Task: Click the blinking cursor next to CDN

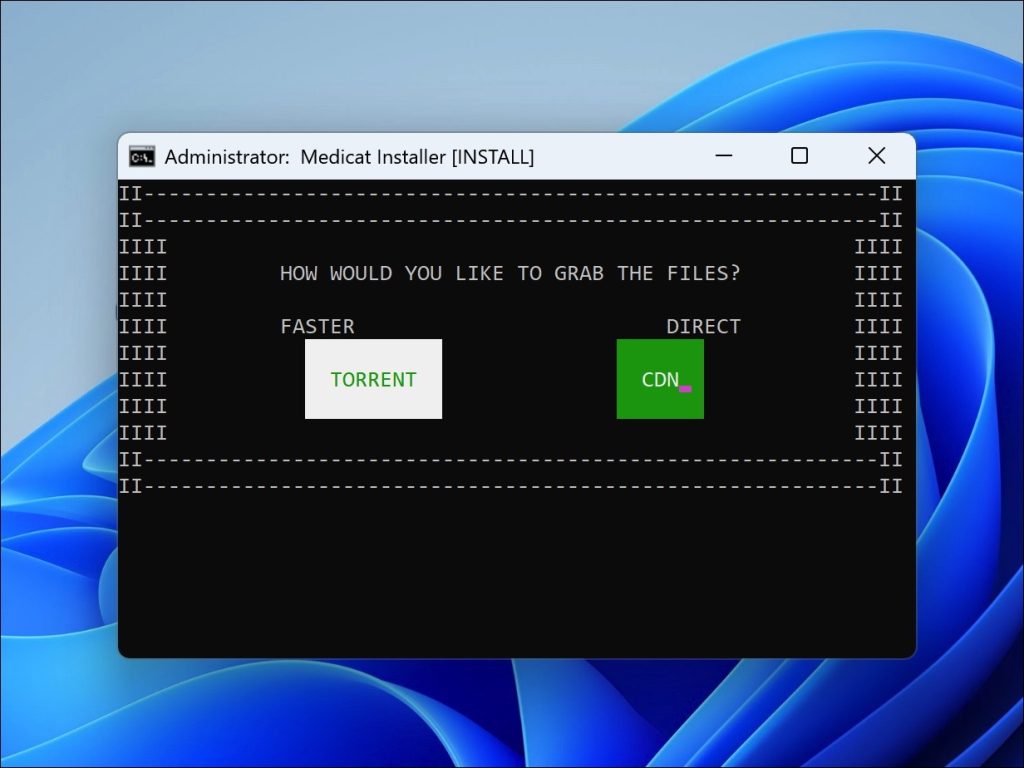Action: [x=686, y=388]
